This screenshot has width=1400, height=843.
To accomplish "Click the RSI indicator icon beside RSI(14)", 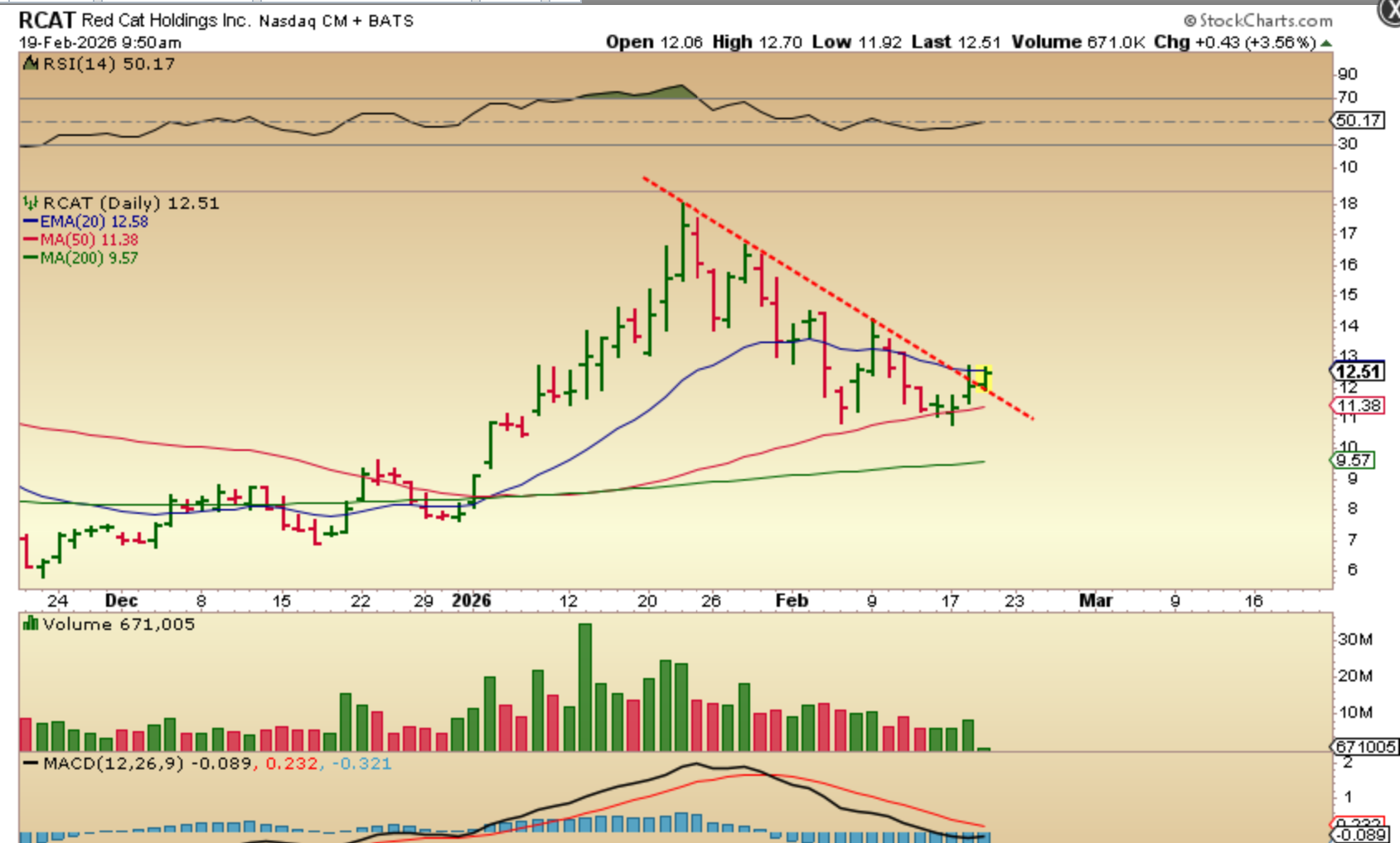I will [x=31, y=64].
